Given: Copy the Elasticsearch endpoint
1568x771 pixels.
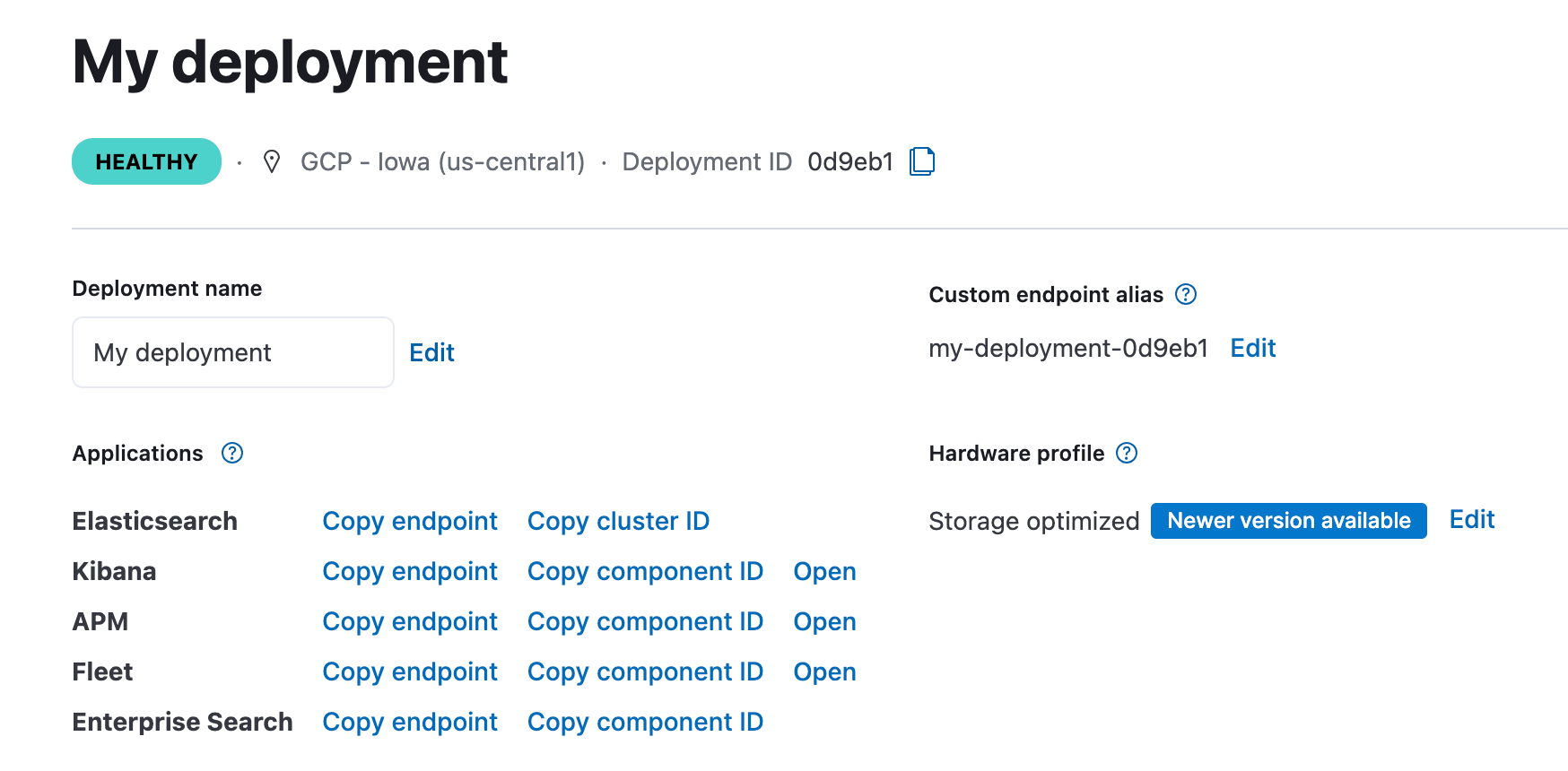Looking at the screenshot, I should 410,521.
